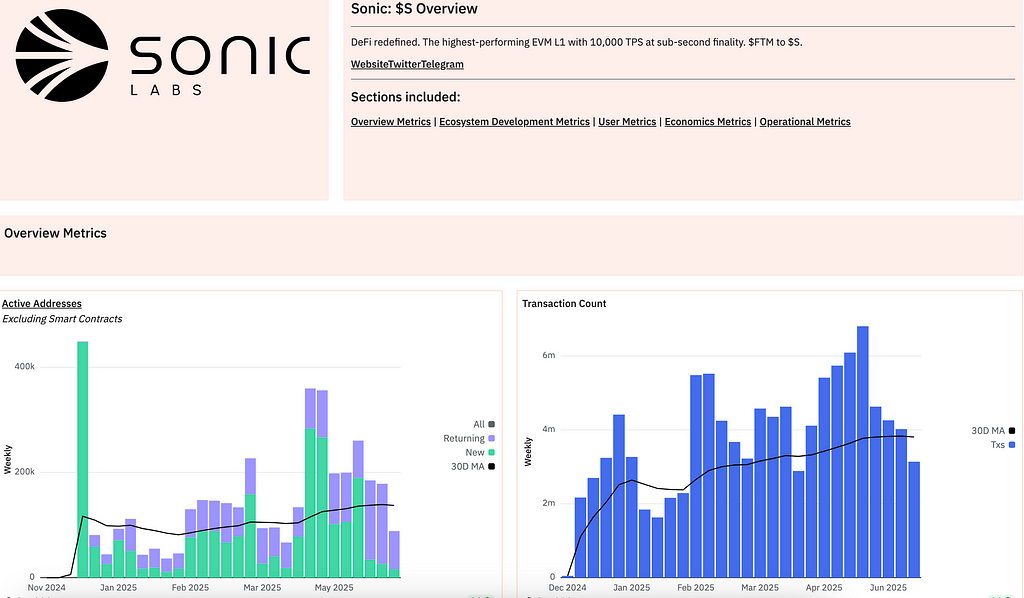This screenshot has width=1024, height=598.
Task: Jump to Overview Metrics section link
Action: (x=391, y=121)
